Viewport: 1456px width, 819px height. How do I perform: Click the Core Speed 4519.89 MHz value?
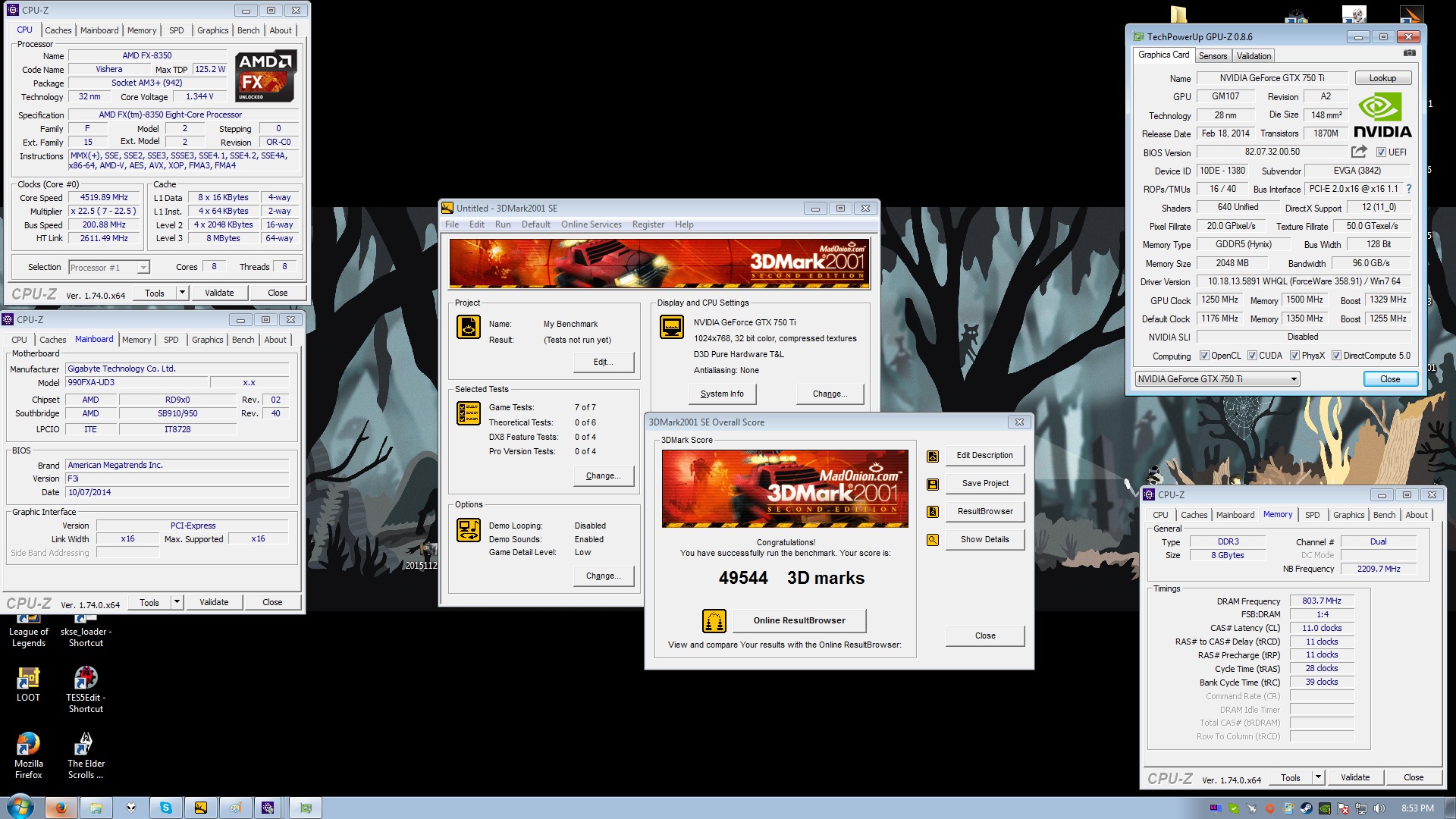coord(105,197)
